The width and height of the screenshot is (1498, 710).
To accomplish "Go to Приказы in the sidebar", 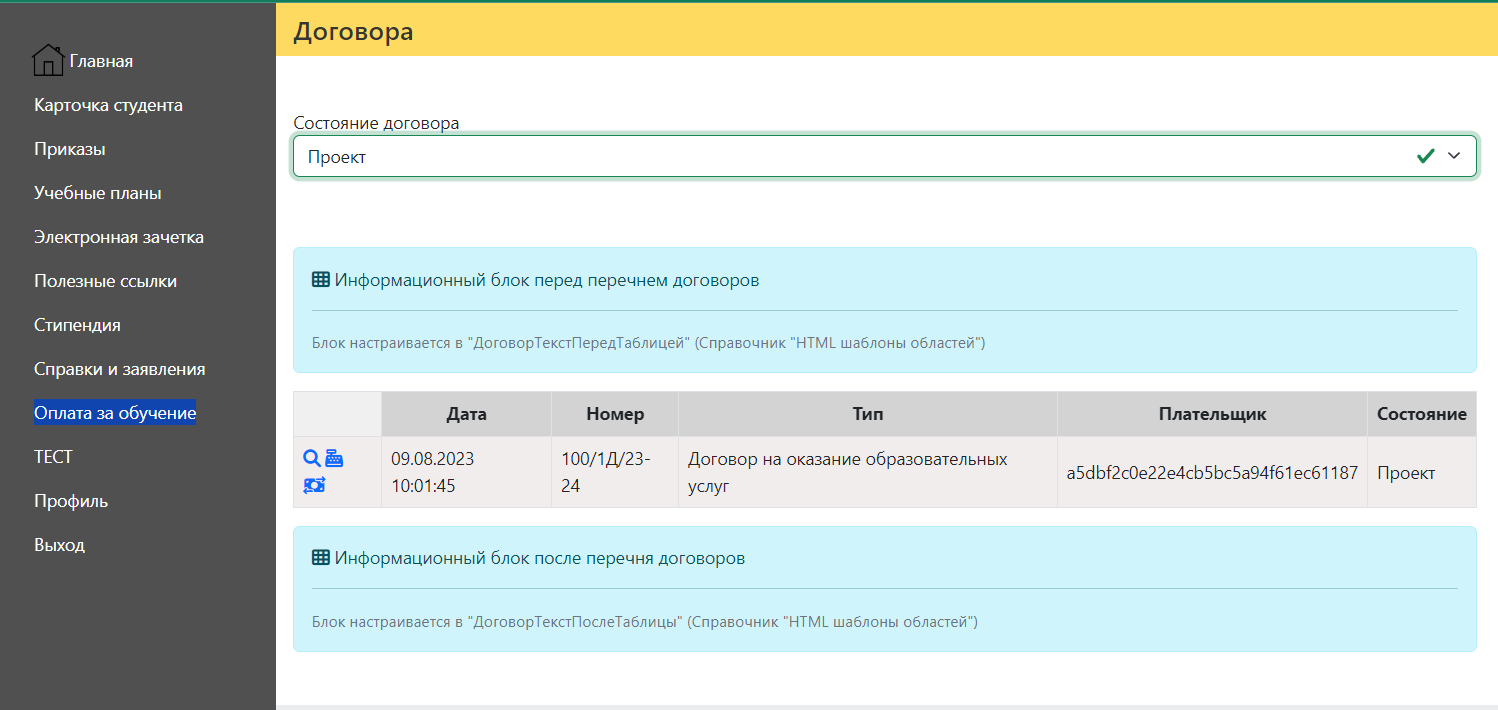I will (70, 149).
